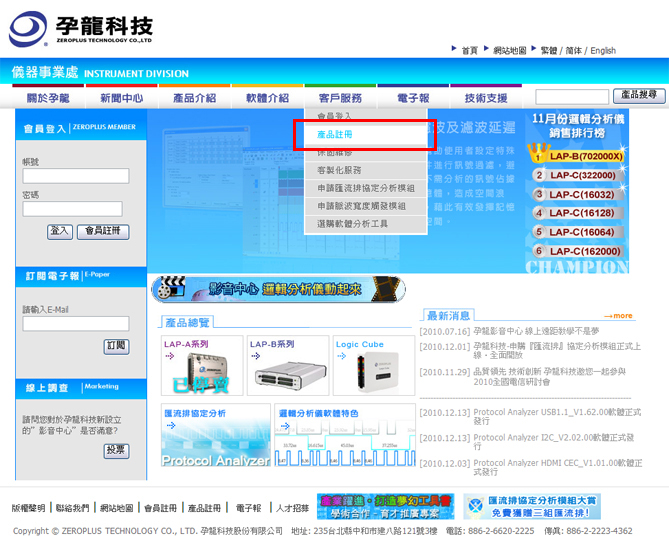The width and height of the screenshot is (669, 547).
Task: Open the 關於孕龍 menu
Action: 48,98
